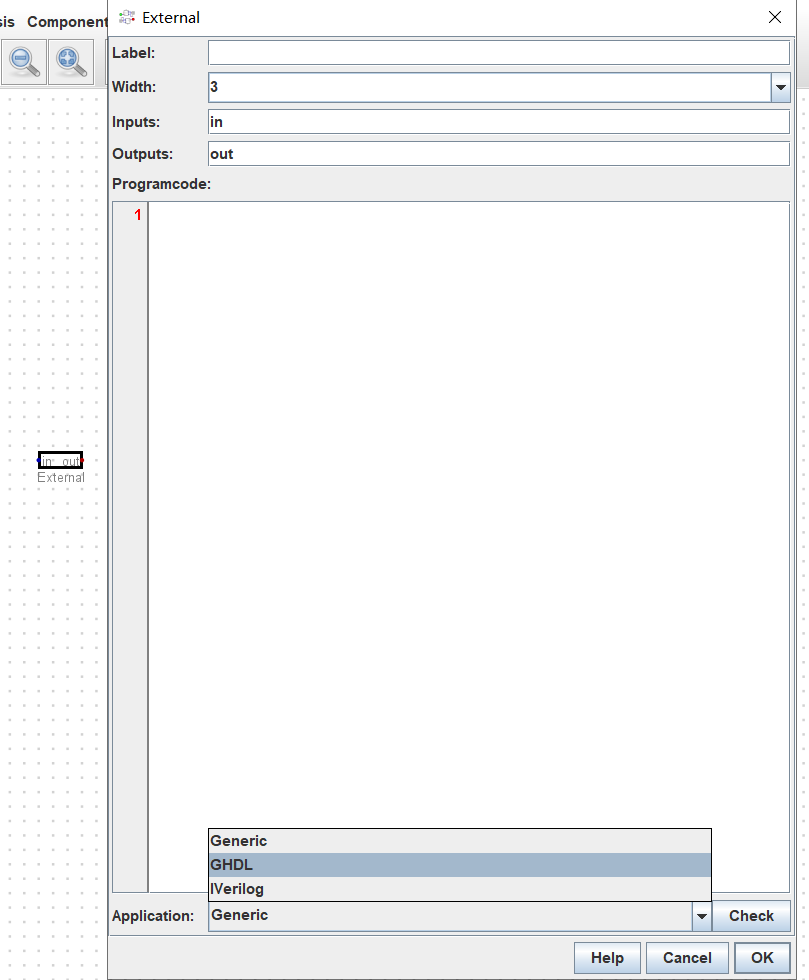Click the Width value field

pyautogui.click(x=490, y=88)
